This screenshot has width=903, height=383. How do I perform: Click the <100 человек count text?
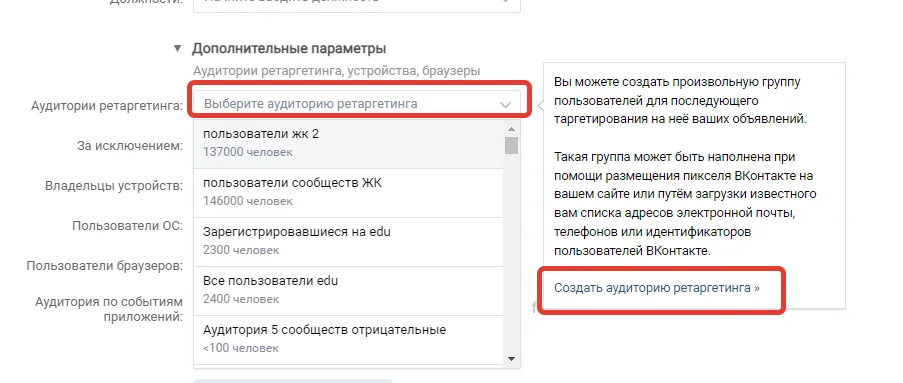(241, 348)
